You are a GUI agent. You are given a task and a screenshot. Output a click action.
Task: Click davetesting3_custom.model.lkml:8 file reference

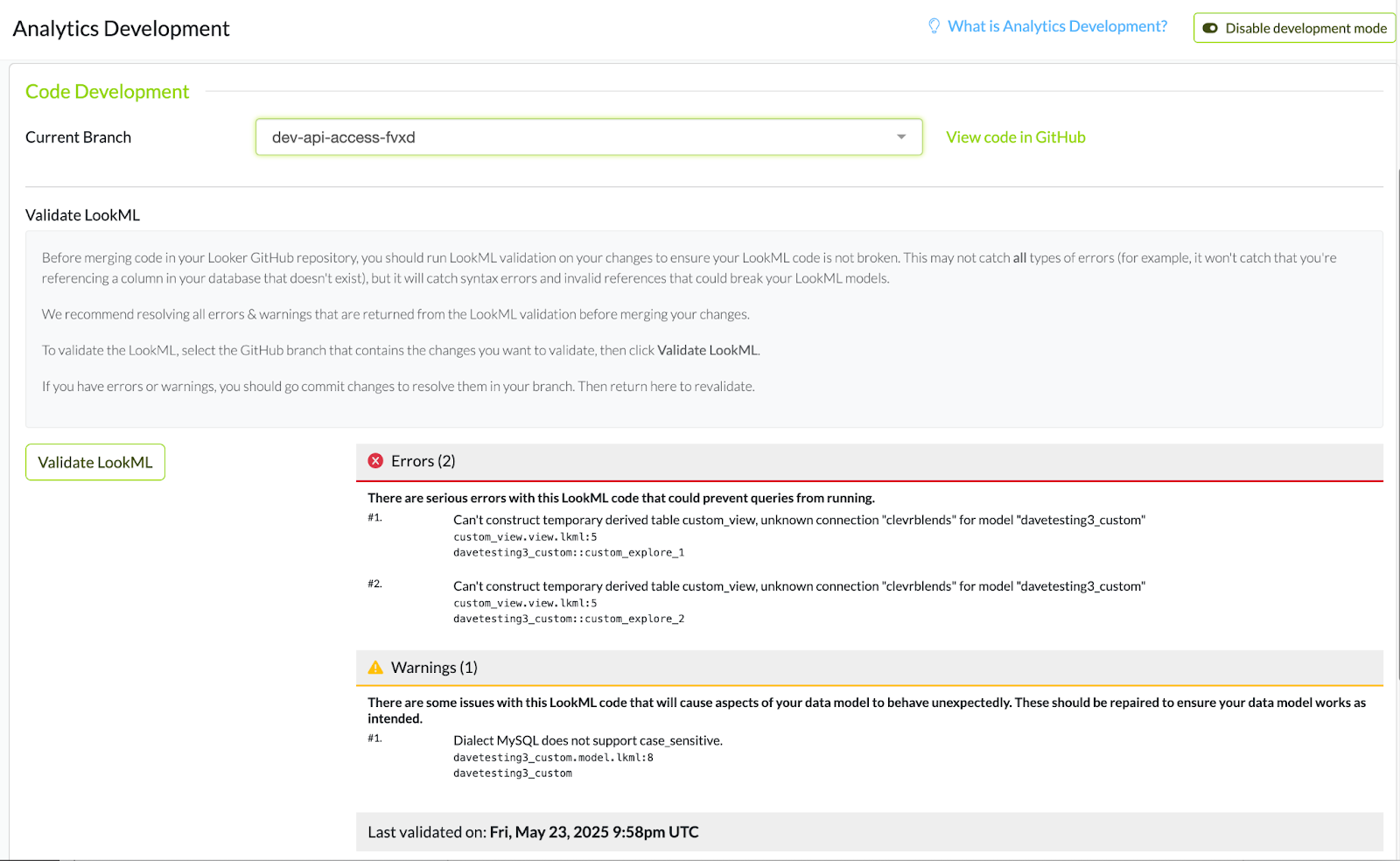(x=553, y=758)
